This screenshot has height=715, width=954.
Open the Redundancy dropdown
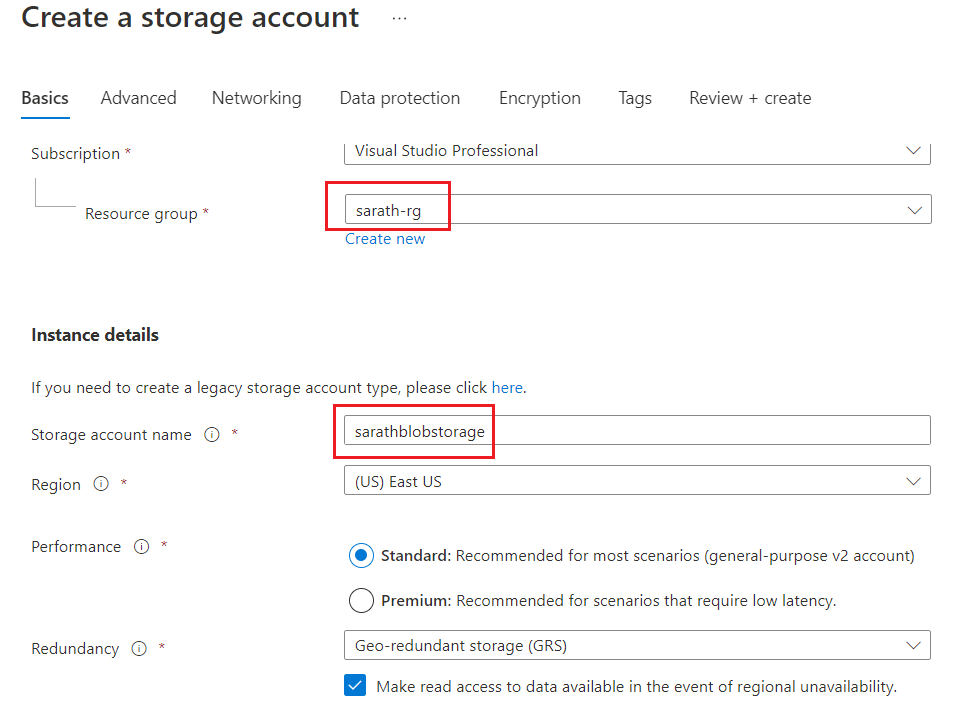point(912,645)
